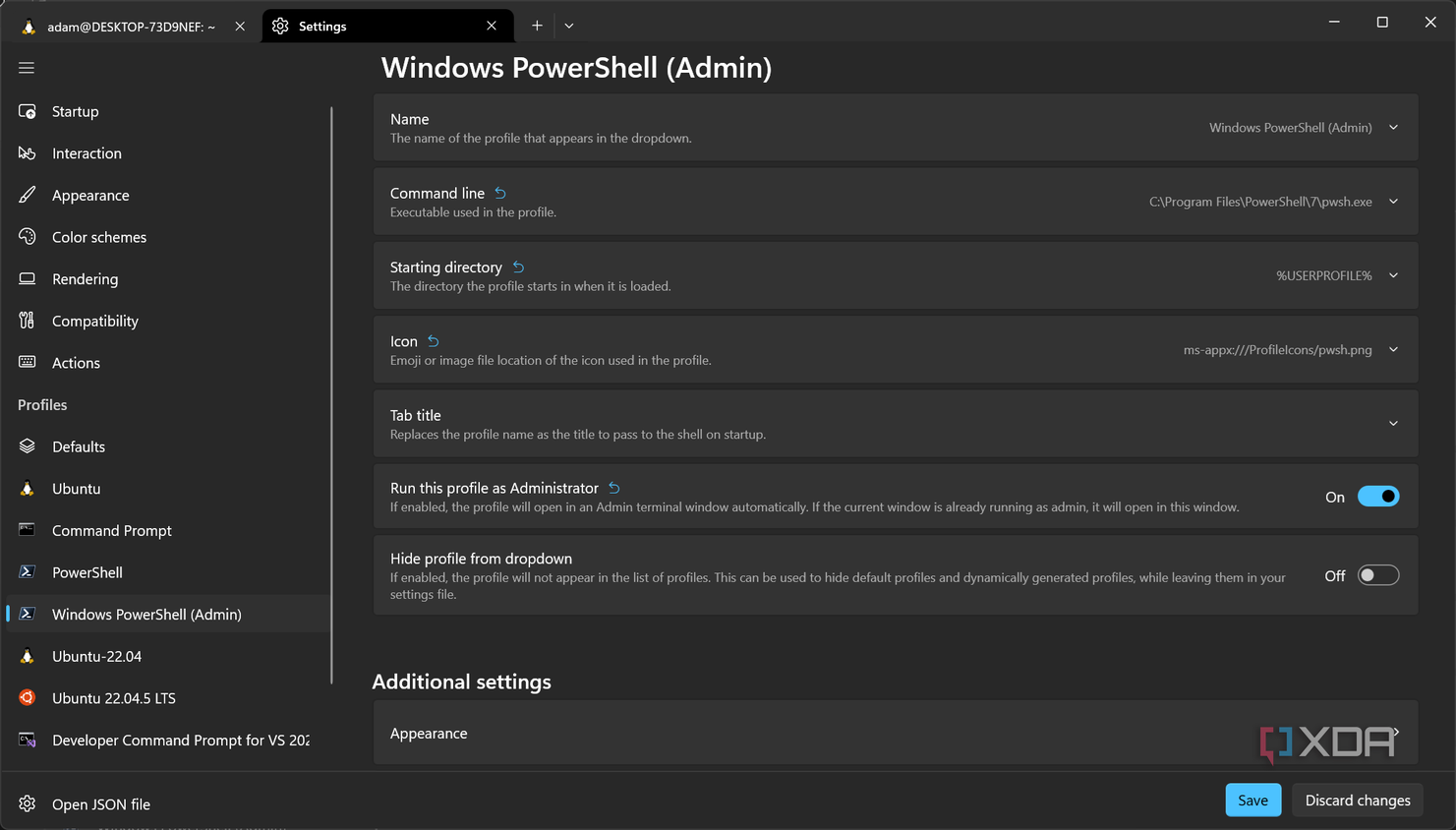Select the Defaults profile
Screen dimensions: 1456x830
[x=168, y=446]
